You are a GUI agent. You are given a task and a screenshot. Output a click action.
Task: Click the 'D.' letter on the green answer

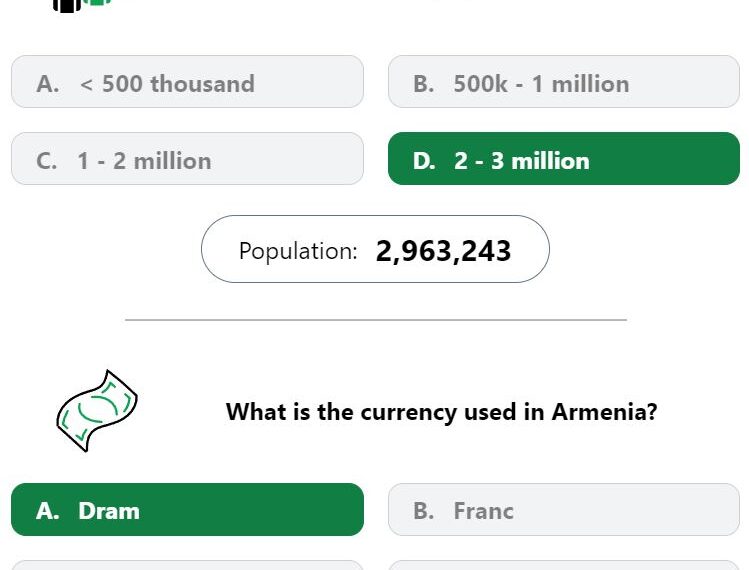424,161
